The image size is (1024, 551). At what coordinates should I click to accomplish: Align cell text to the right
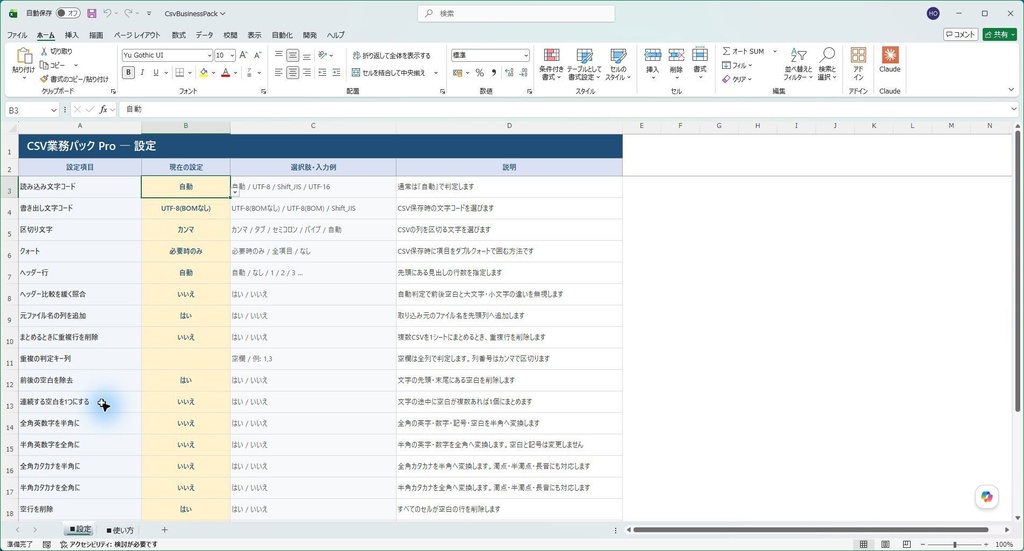pos(306,72)
